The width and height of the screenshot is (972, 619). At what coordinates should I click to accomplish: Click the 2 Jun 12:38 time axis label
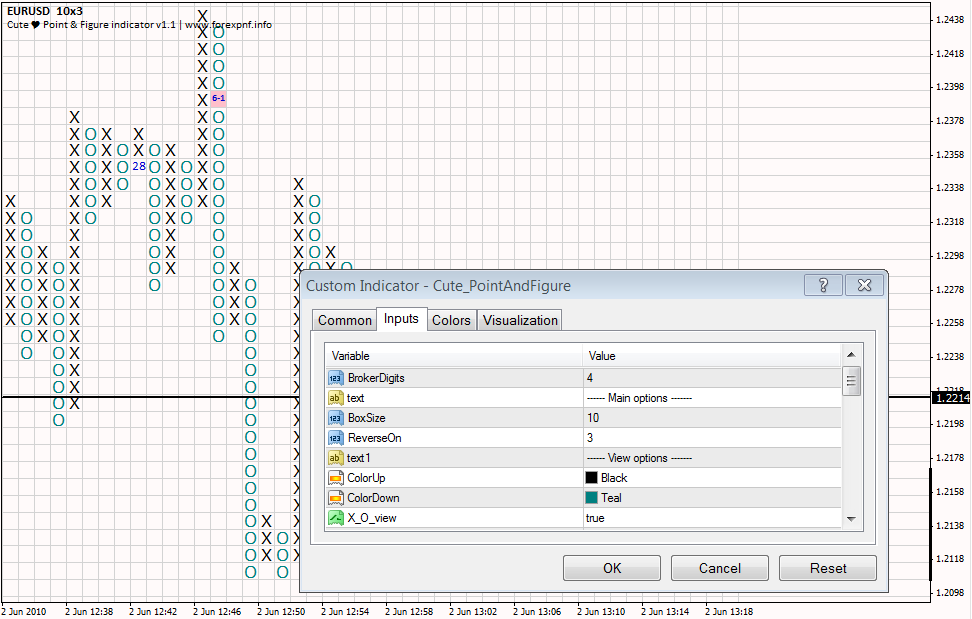[89, 612]
